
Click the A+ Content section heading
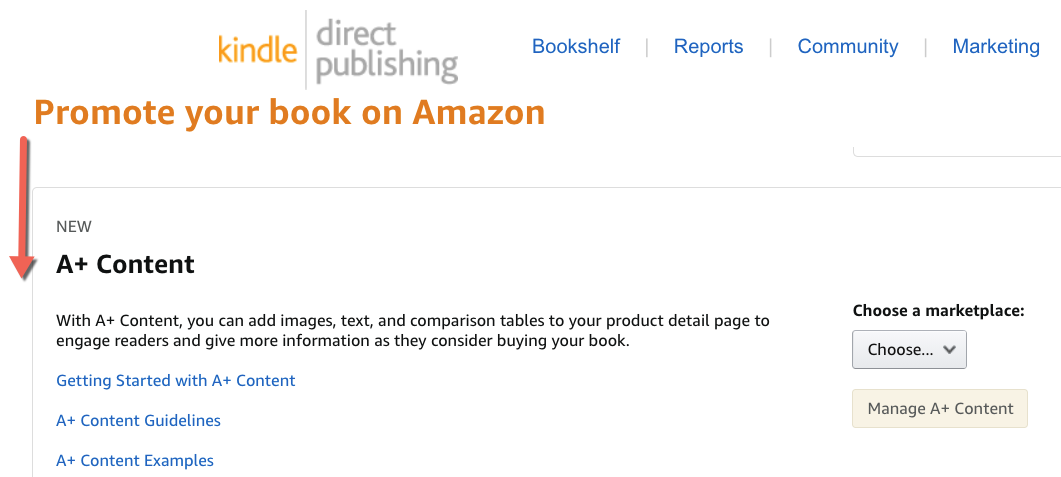[125, 265]
